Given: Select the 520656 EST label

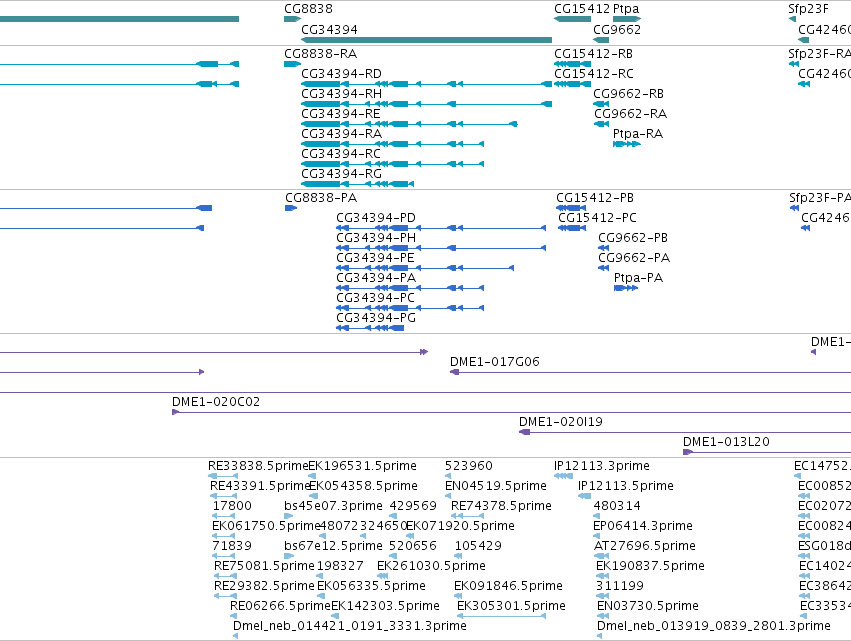Looking at the screenshot, I should (x=412, y=547).
